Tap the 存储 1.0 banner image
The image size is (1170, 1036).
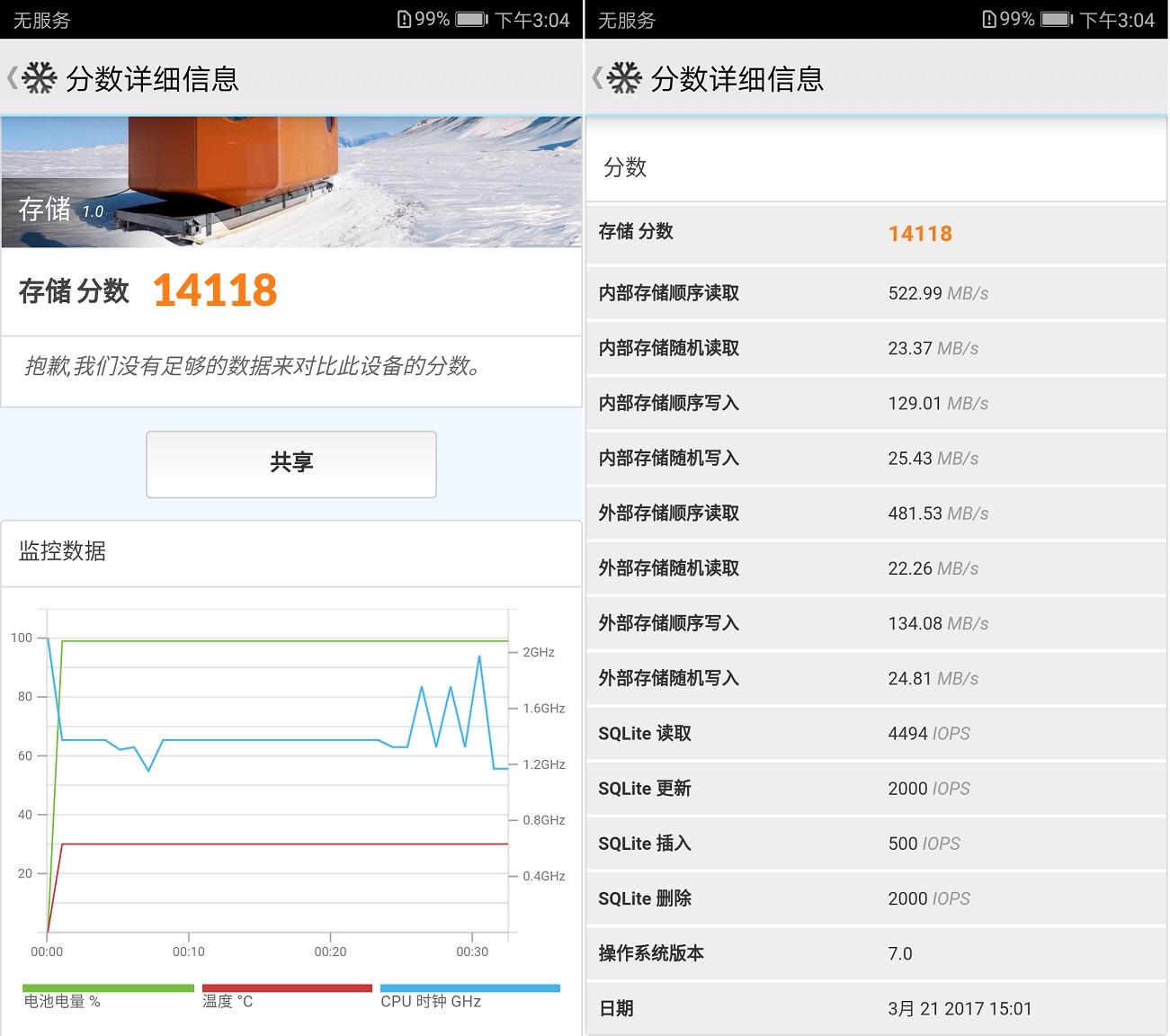291,180
